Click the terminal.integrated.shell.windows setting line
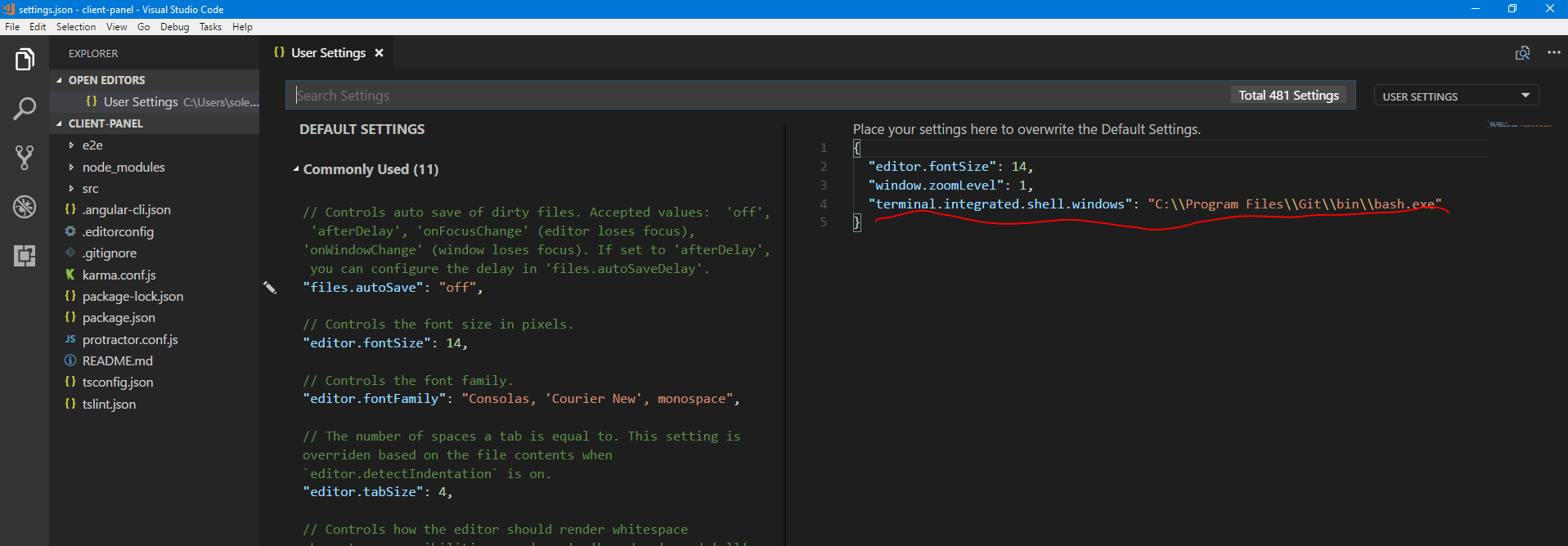The image size is (1568, 546). click(1155, 204)
